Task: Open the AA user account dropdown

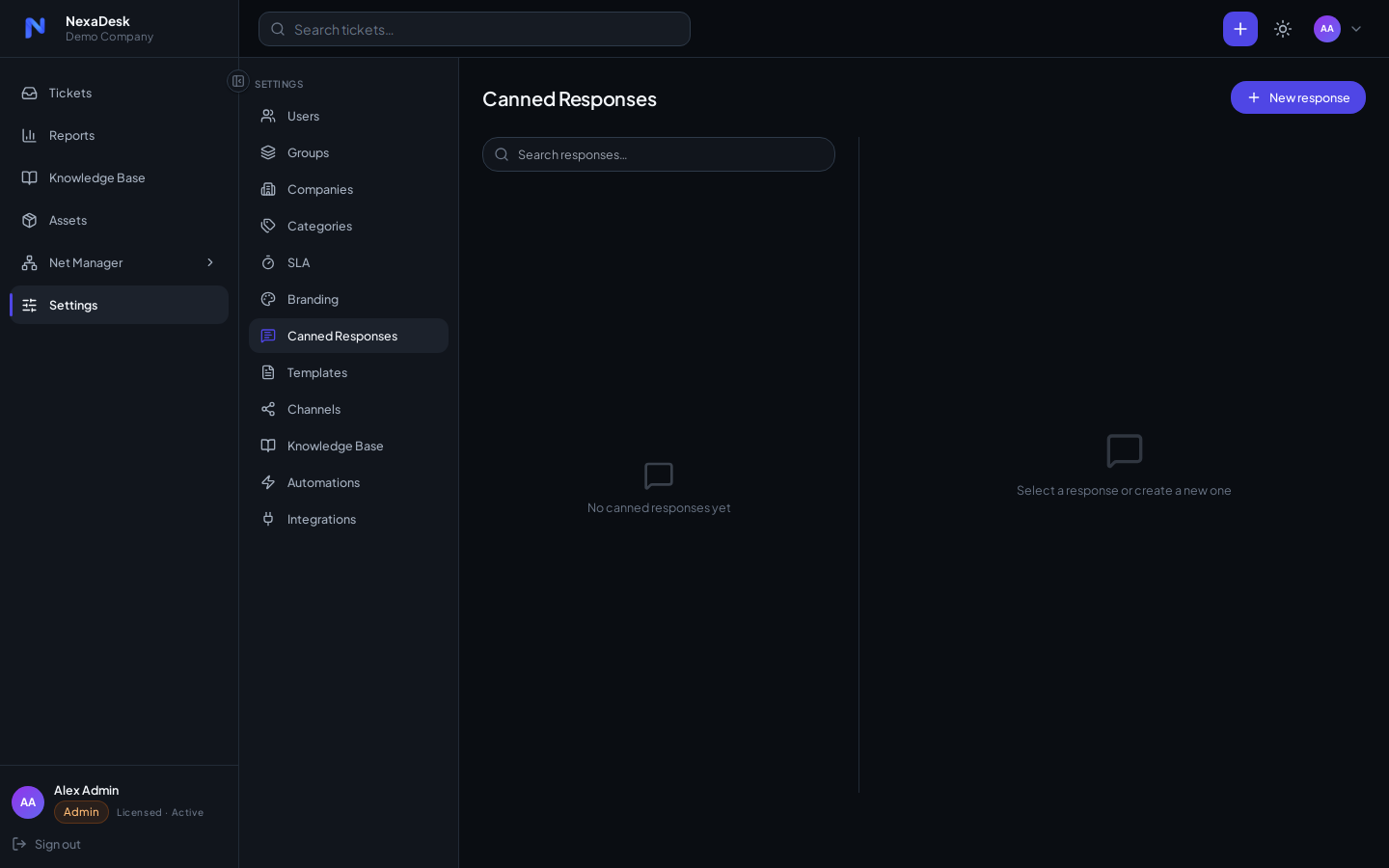Action: pyautogui.click(x=1339, y=29)
